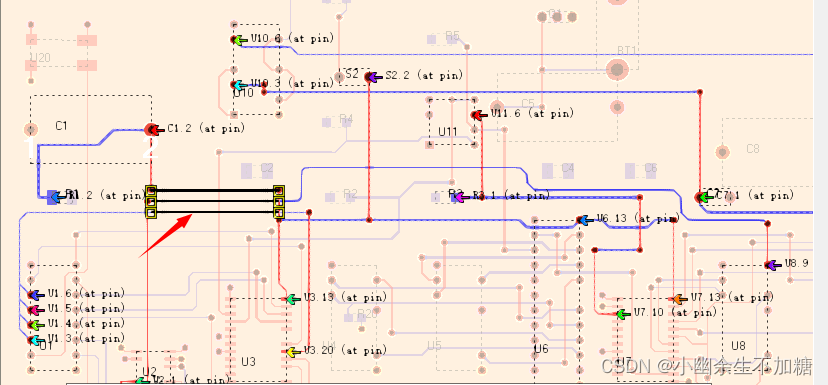Viewport: 828px width, 385px height.
Task: Select the faded C8 label
Action: coord(752,149)
